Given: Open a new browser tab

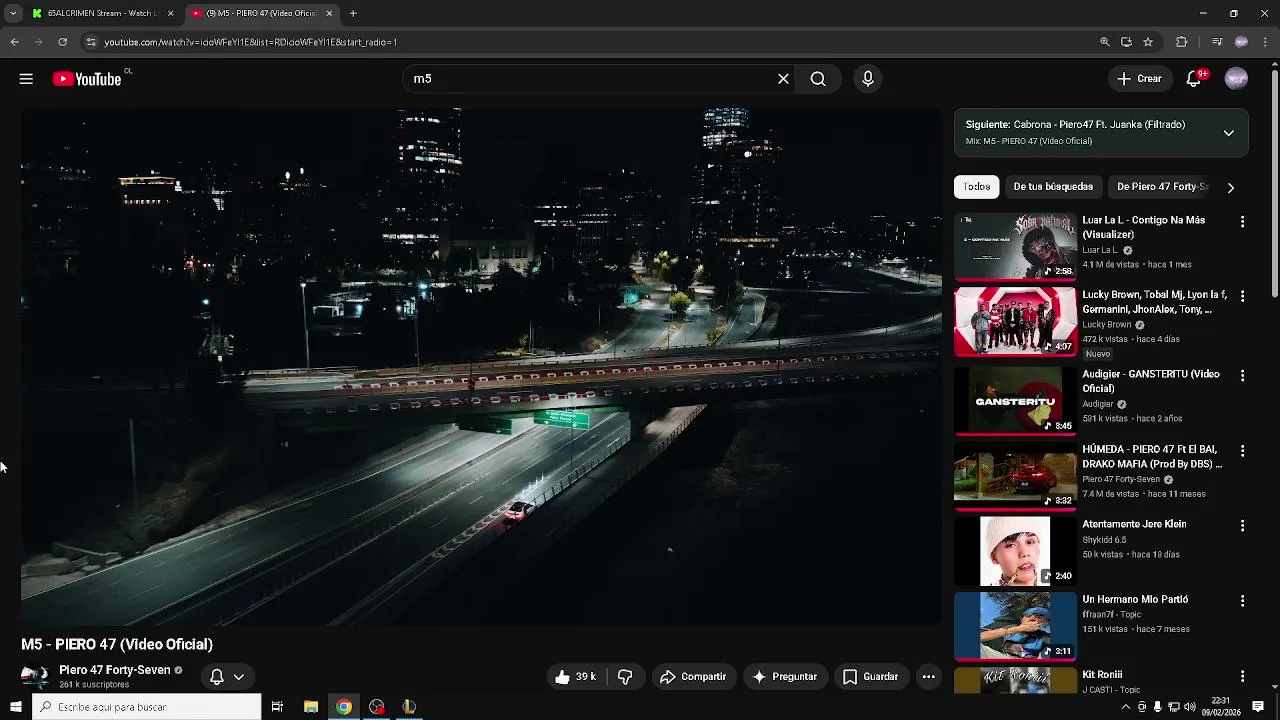Looking at the screenshot, I should 353,13.
